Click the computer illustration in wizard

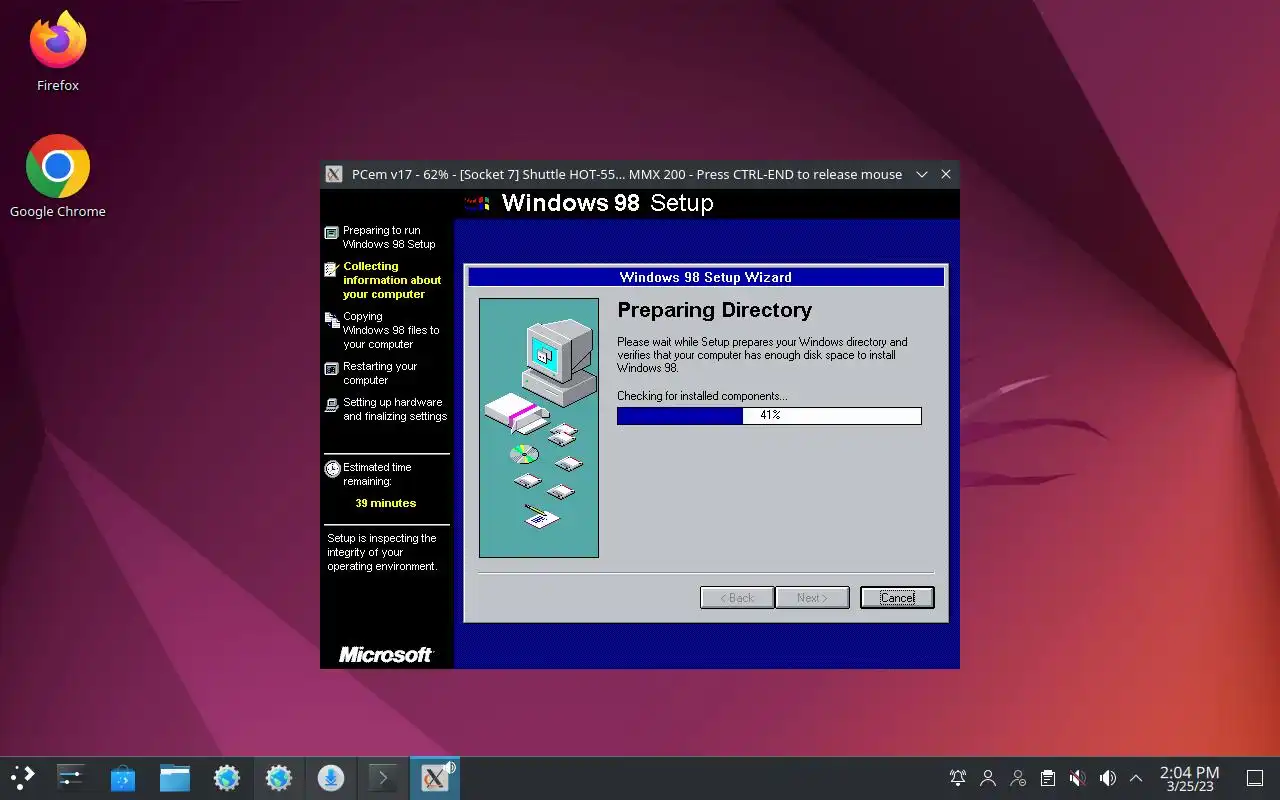(x=539, y=427)
